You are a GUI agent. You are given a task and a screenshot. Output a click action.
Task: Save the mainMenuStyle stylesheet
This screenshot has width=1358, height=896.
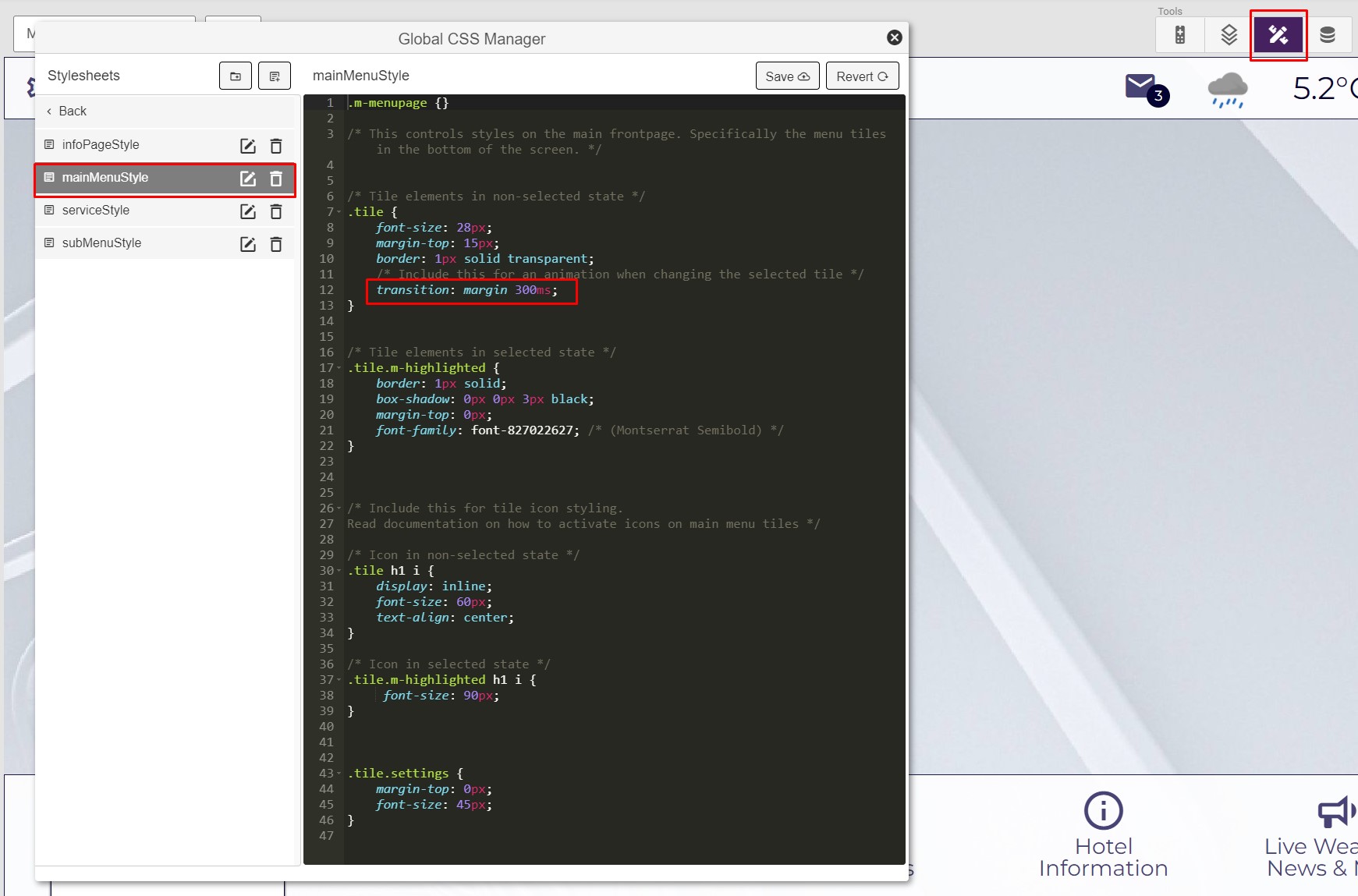(788, 76)
